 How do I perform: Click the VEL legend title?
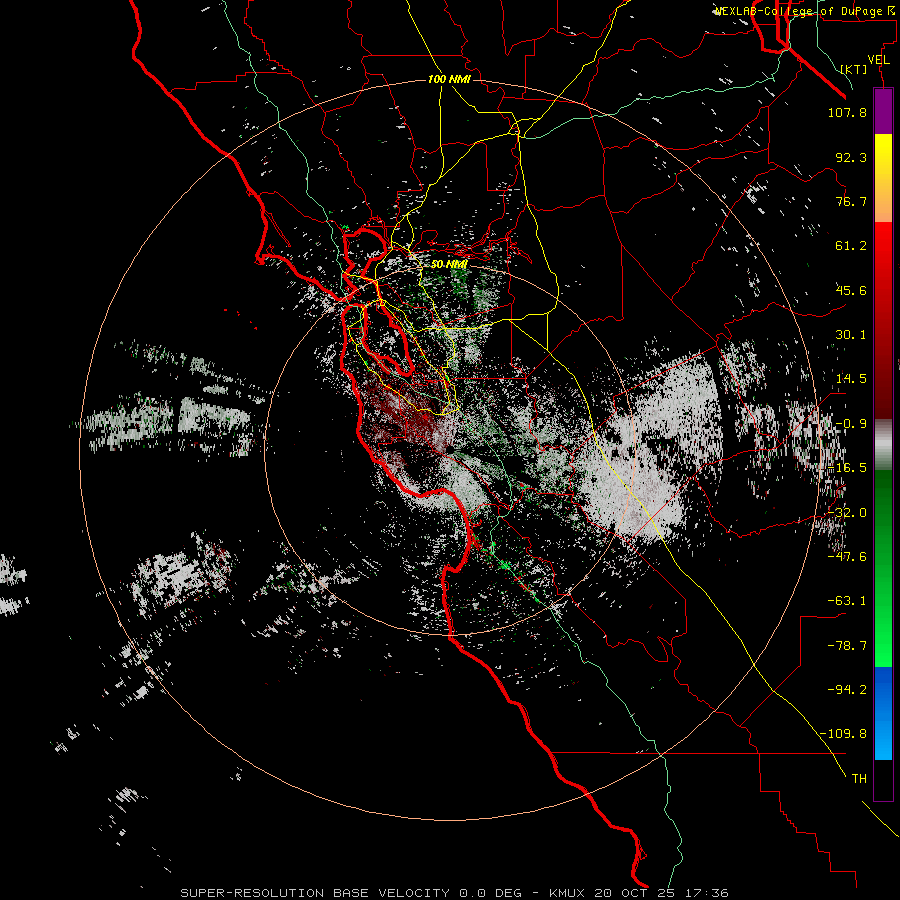click(879, 59)
